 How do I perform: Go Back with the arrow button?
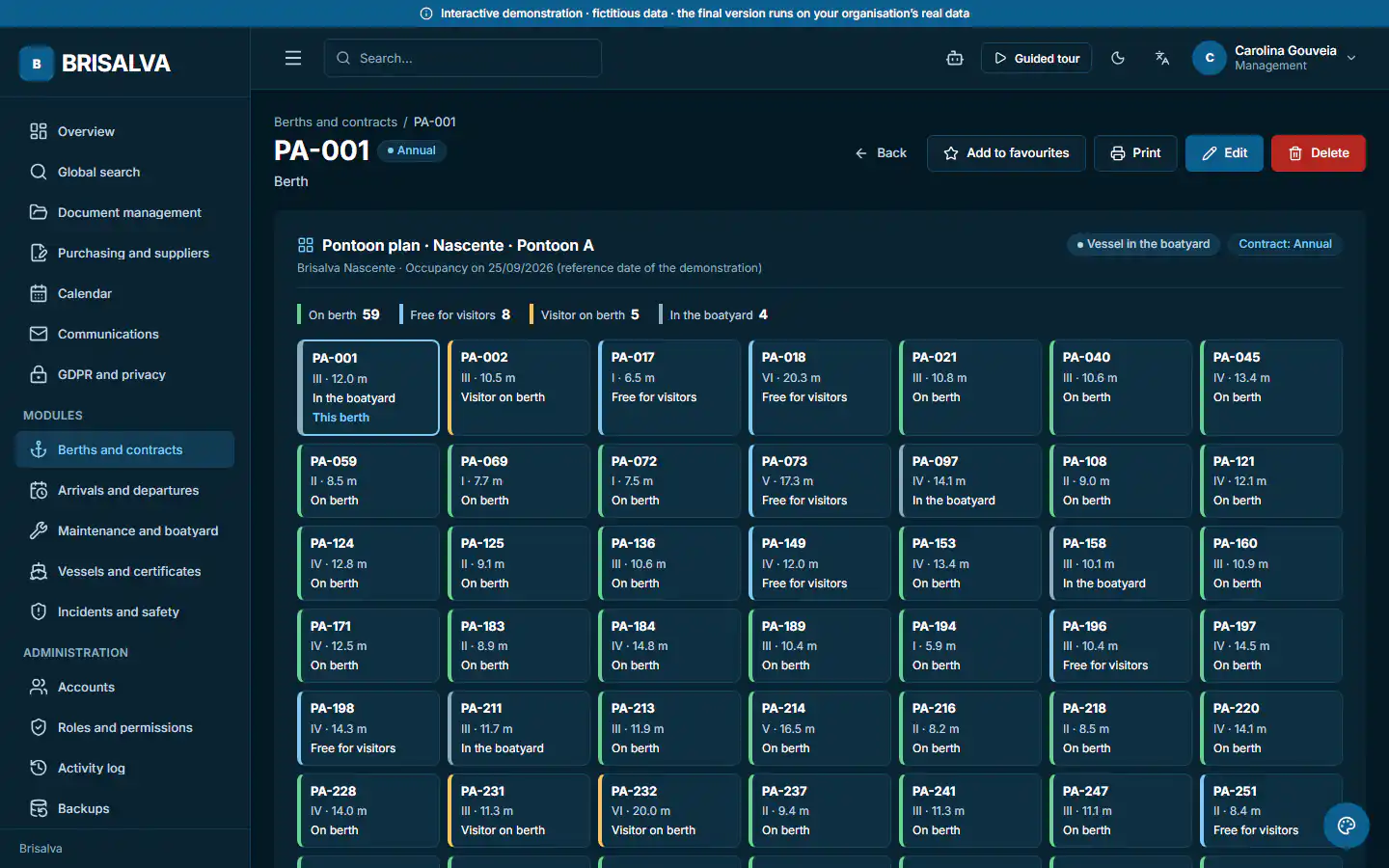tap(881, 153)
